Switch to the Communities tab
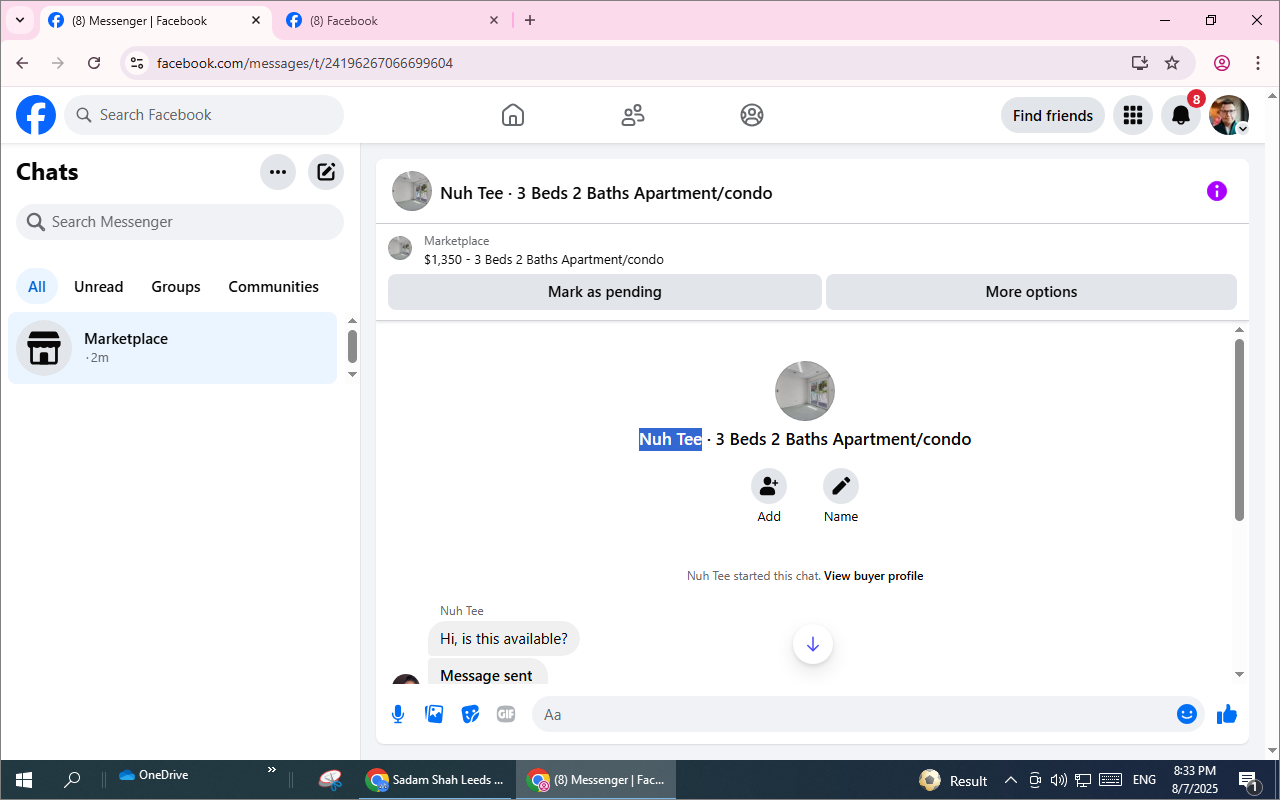Viewport: 1280px width, 800px height. coord(274,287)
